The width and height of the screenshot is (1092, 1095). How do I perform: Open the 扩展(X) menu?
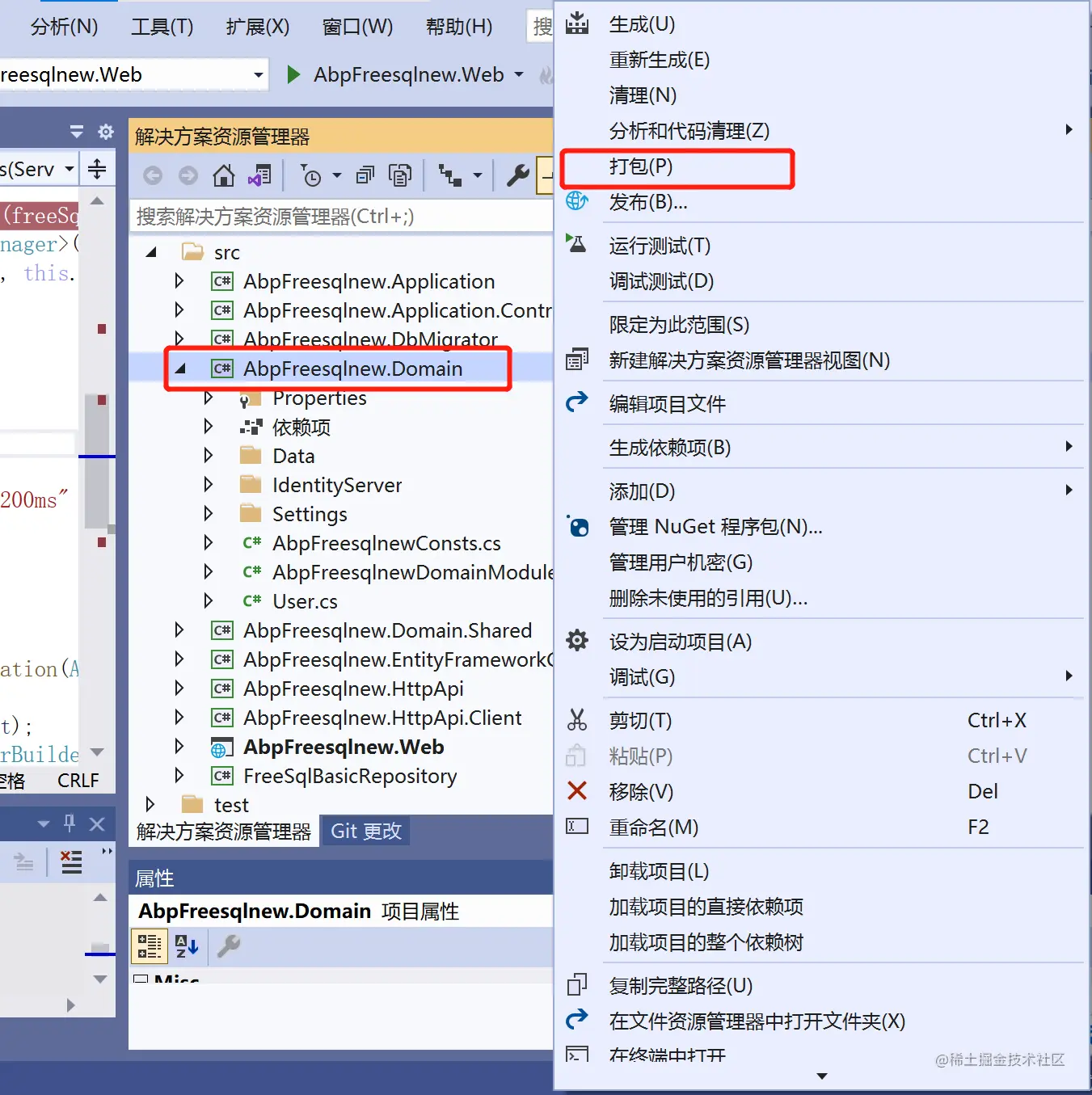click(x=258, y=27)
